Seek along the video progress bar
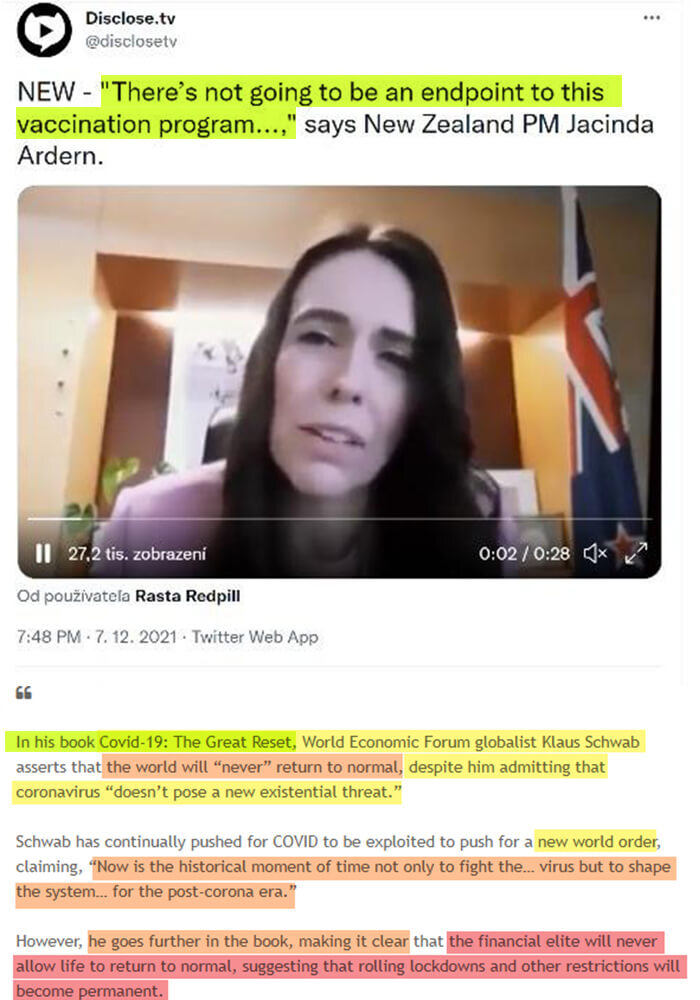 (339, 519)
